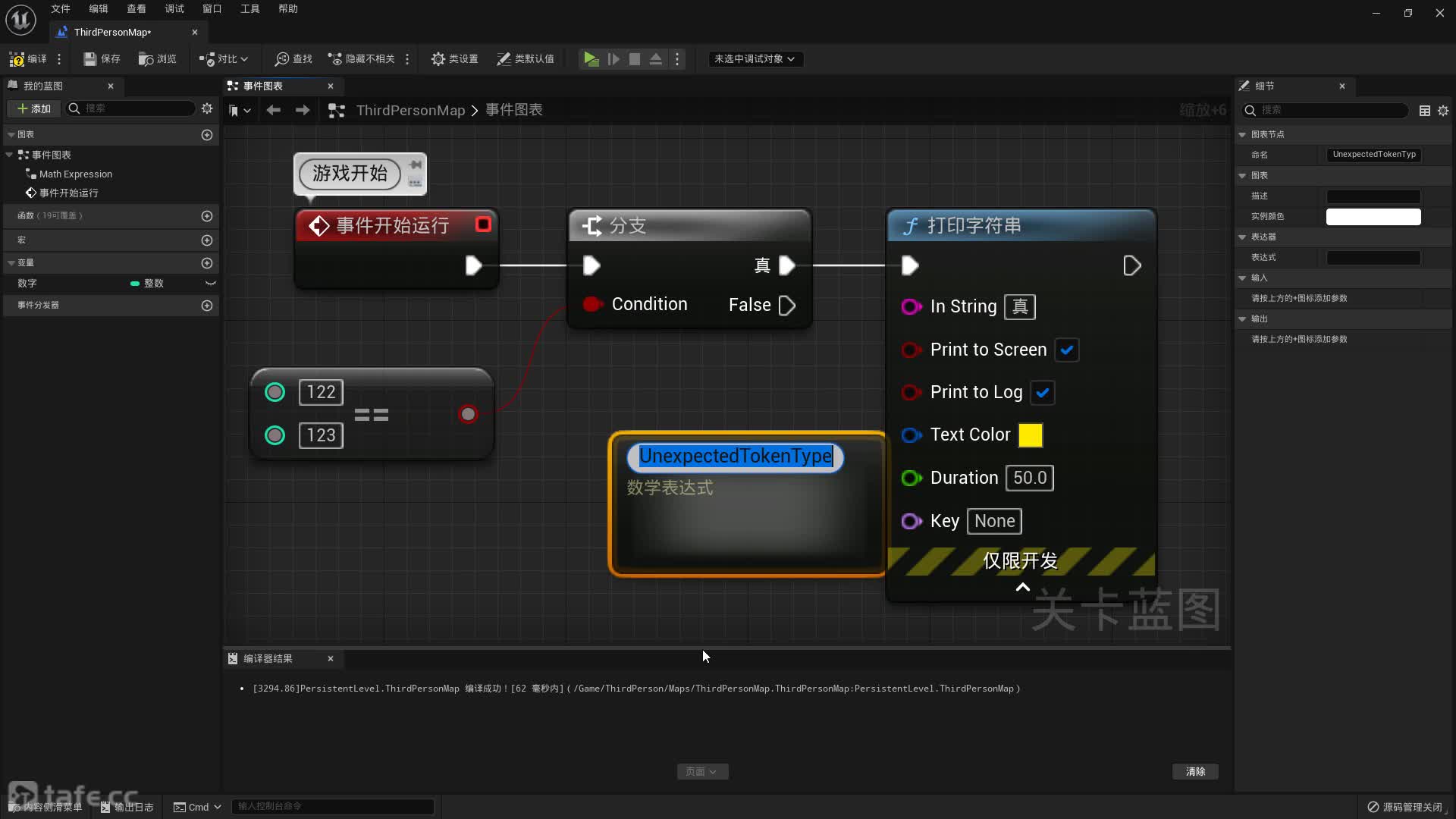Click the step frame playback button
This screenshot has height=819, width=1456.
tap(613, 59)
